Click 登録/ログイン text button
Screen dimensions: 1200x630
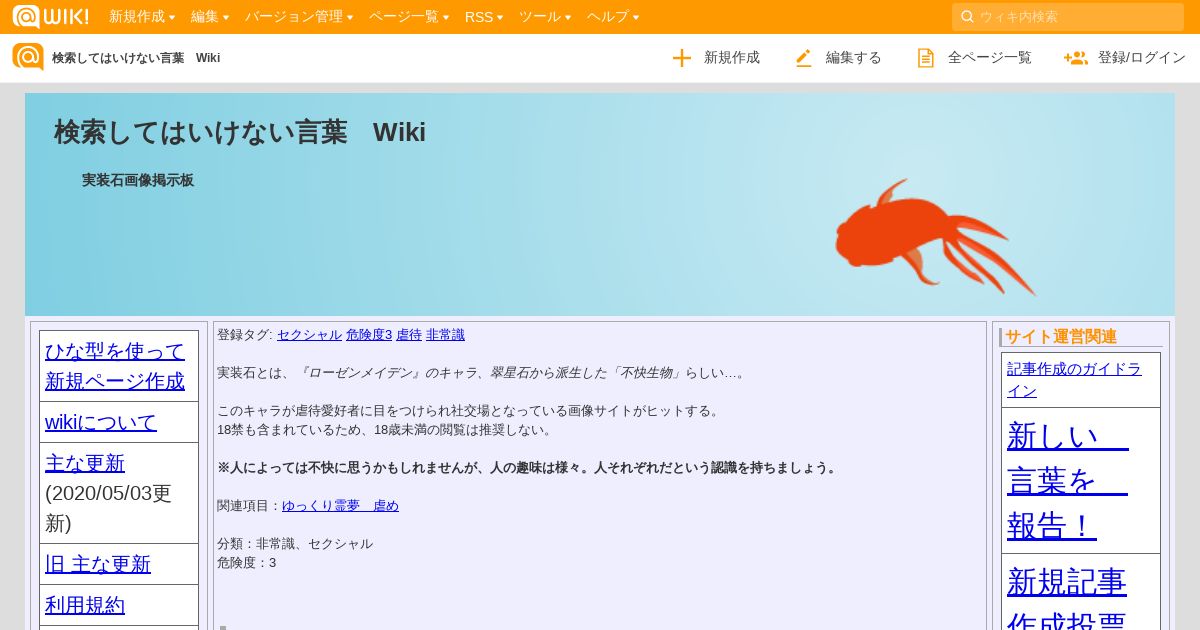tap(1142, 58)
